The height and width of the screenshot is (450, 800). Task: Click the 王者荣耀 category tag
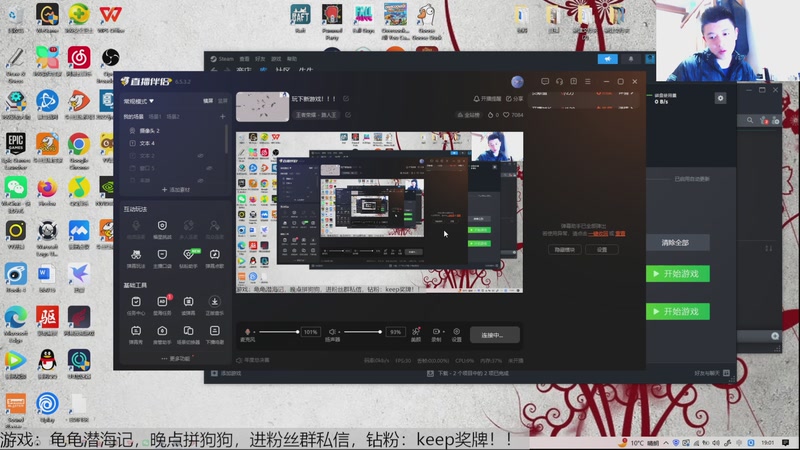click(317, 115)
